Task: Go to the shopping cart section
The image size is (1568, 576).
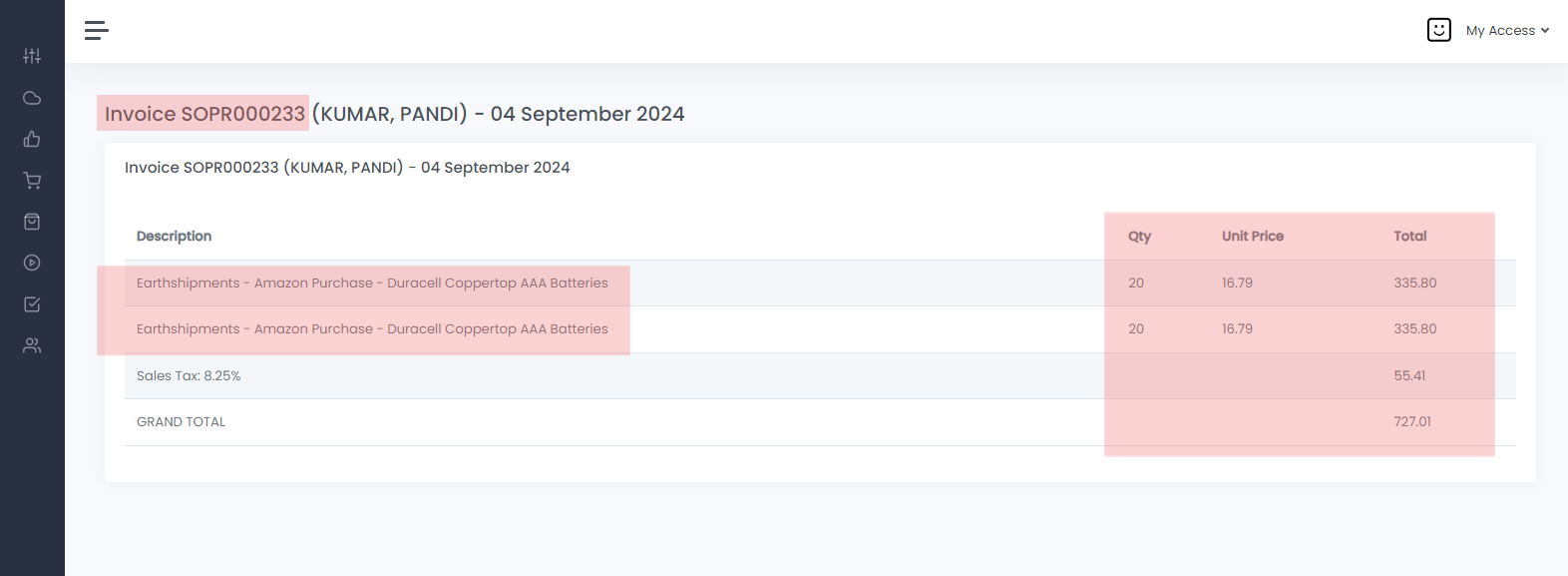Action: tap(32, 181)
